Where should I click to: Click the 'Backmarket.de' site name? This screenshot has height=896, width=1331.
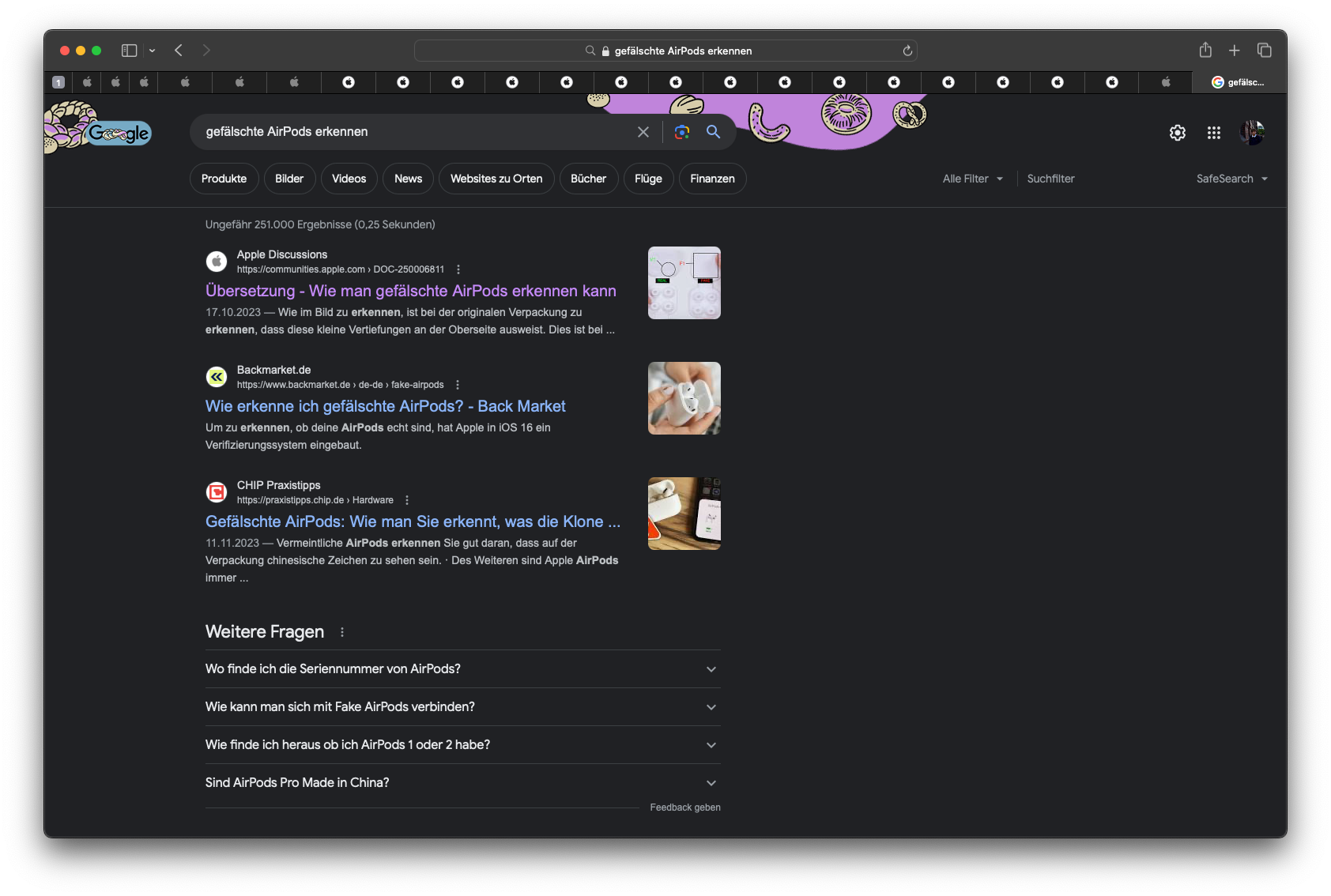pos(274,370)
